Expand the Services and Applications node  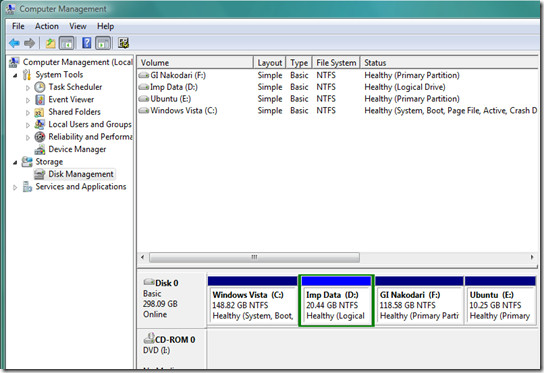(15, 187)
